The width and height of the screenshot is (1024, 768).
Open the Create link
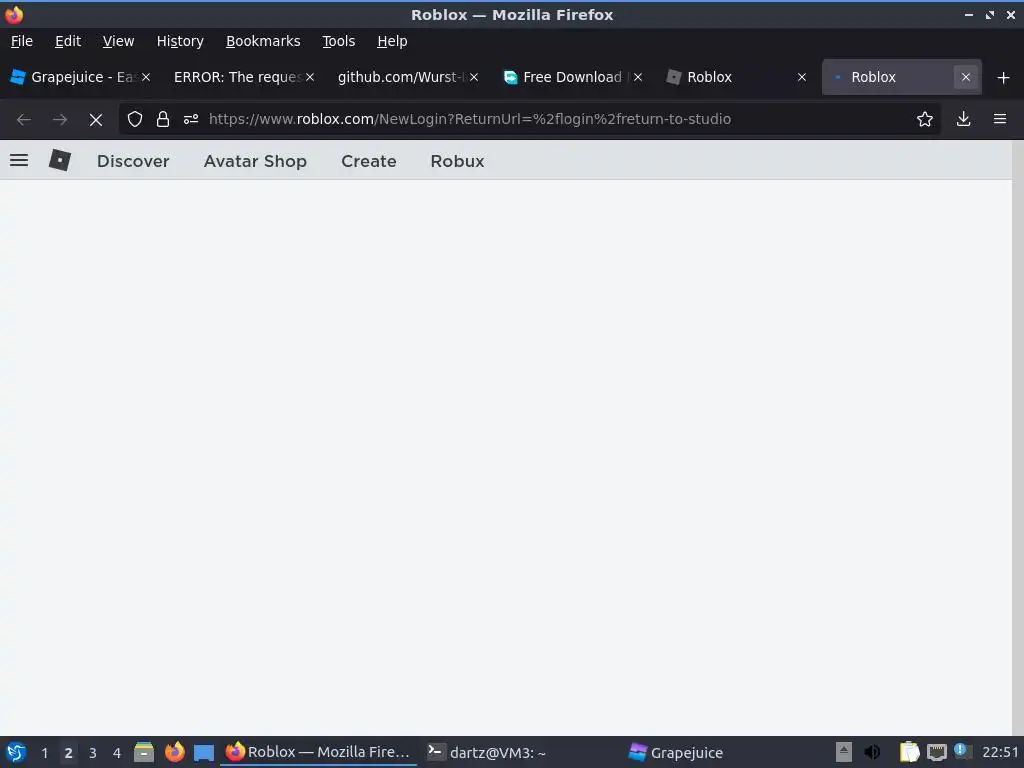(368, 161)
